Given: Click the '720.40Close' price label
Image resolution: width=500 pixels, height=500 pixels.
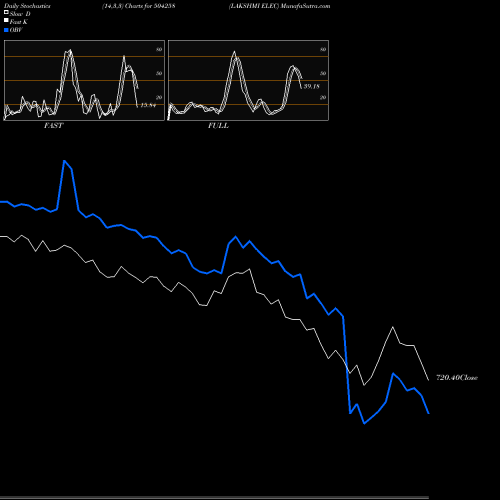Looking at the screenshot, I should coord(457,378).
